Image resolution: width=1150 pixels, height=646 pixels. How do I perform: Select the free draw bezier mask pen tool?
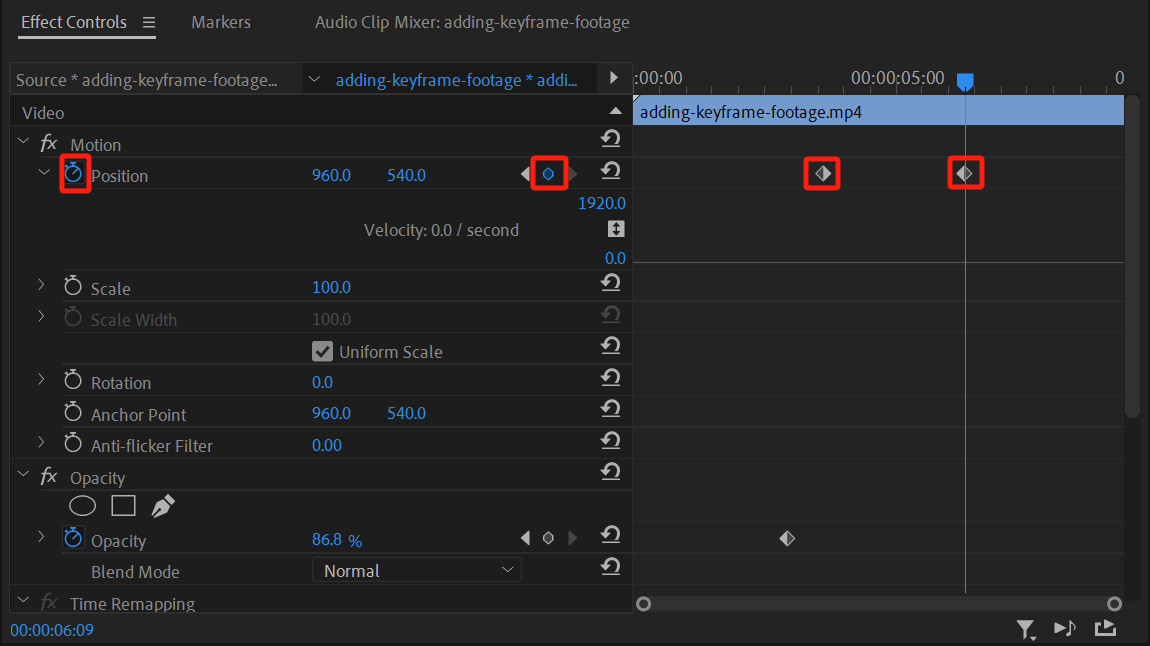162,505
